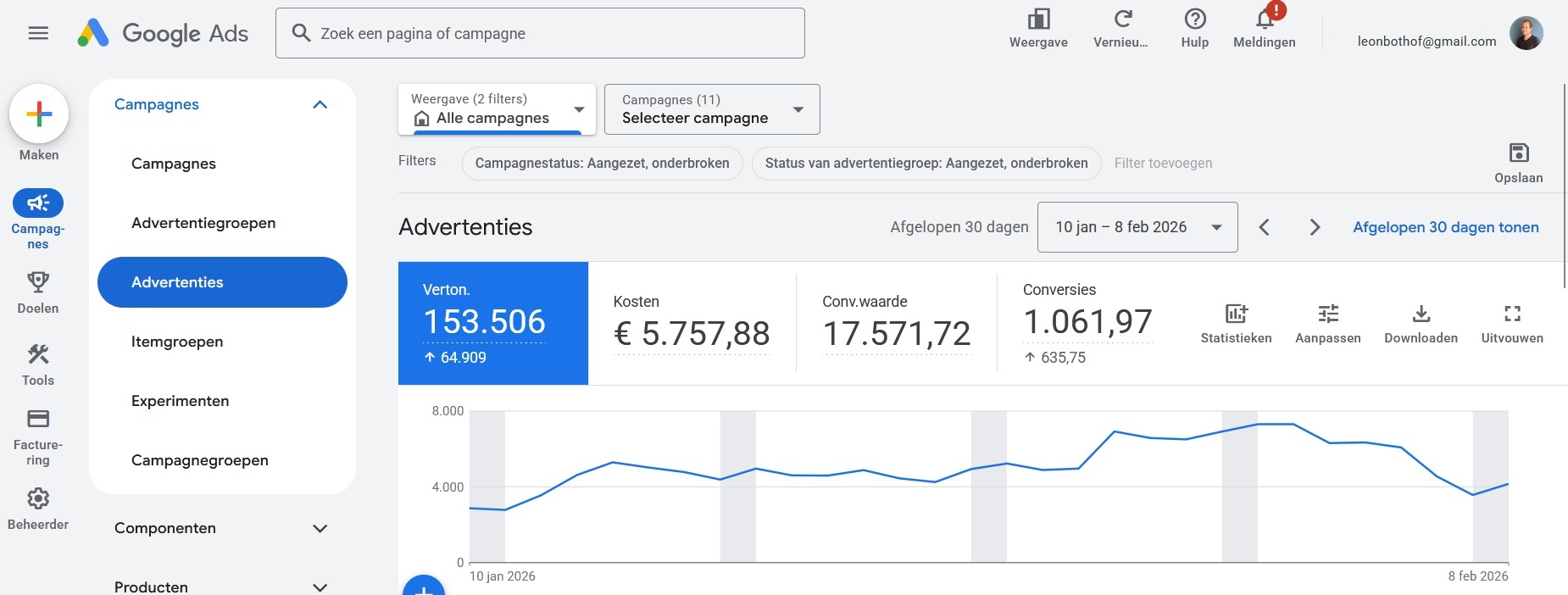Click the search magnifier icon

coord(301,33)
